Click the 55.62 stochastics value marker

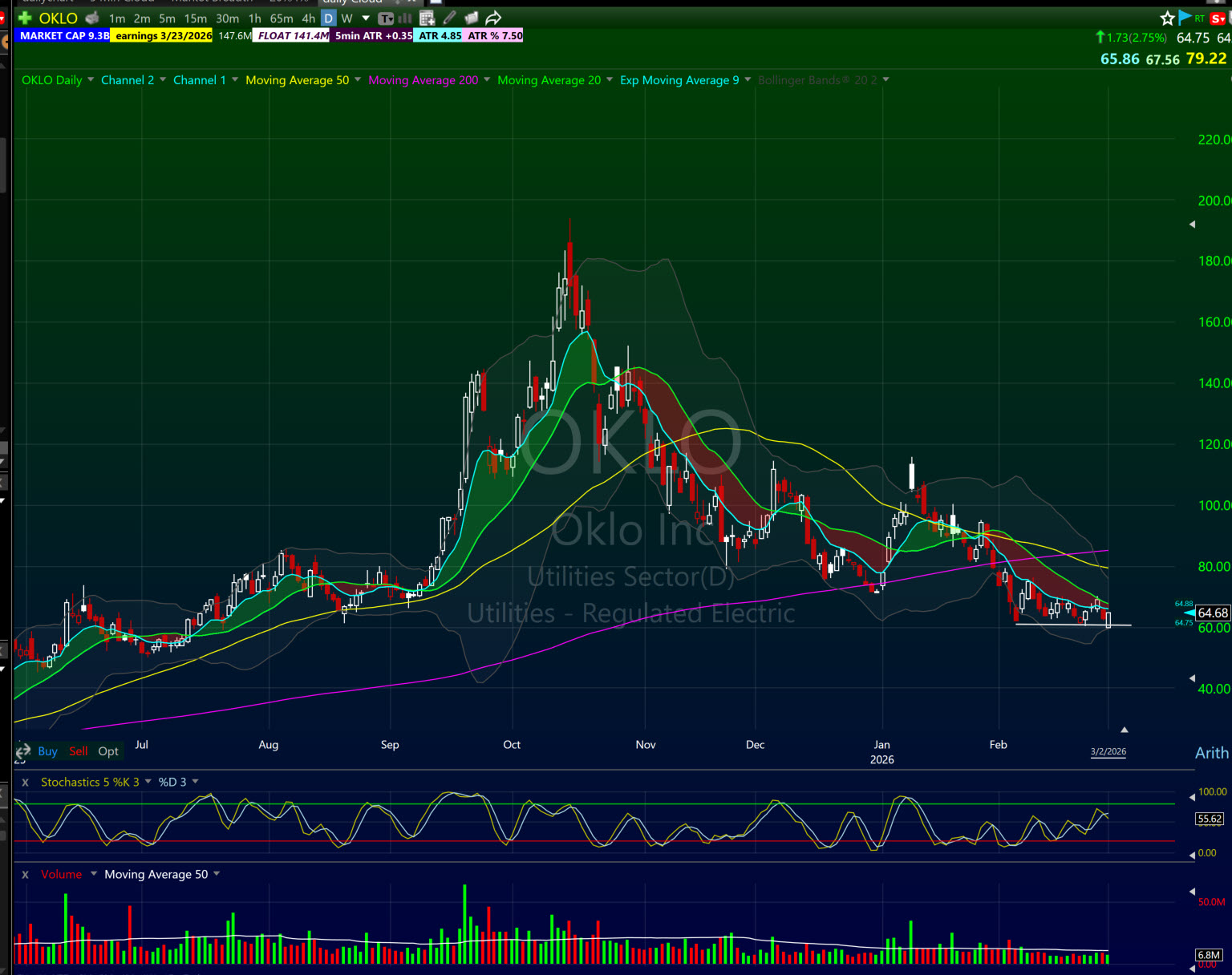point(1210,819)
